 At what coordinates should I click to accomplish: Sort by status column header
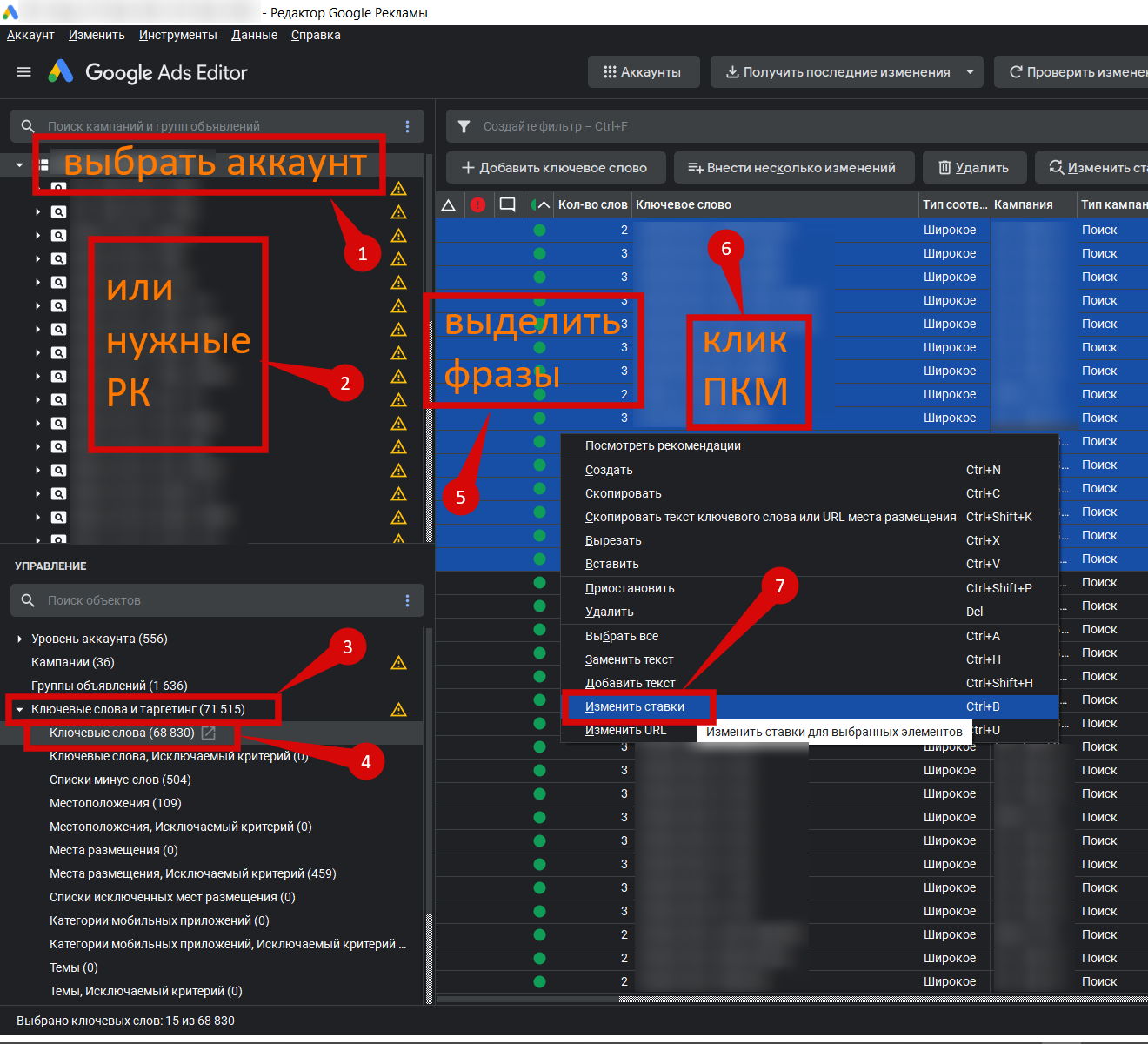(540, 205)
